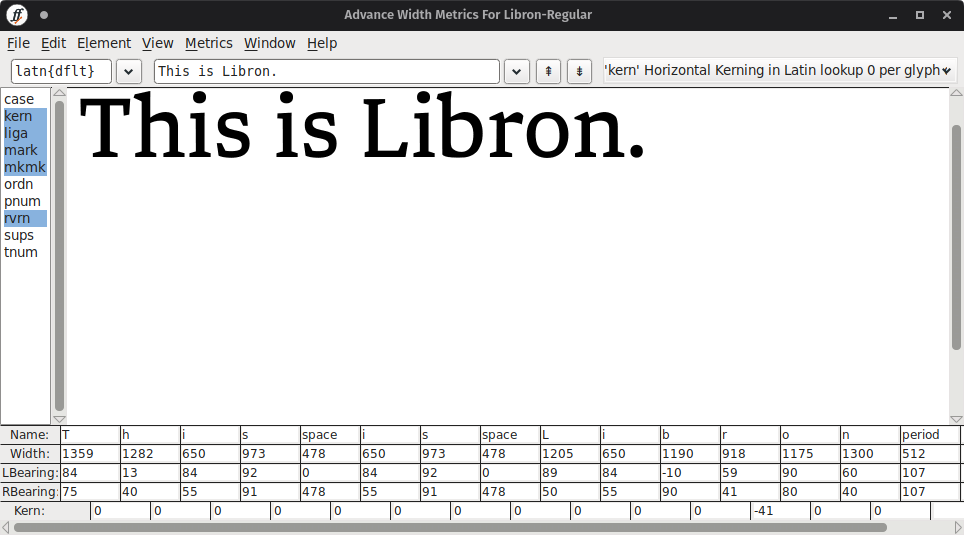The image size is (964, 535).
Task: Open the Help menu
Action: (322, 43)
